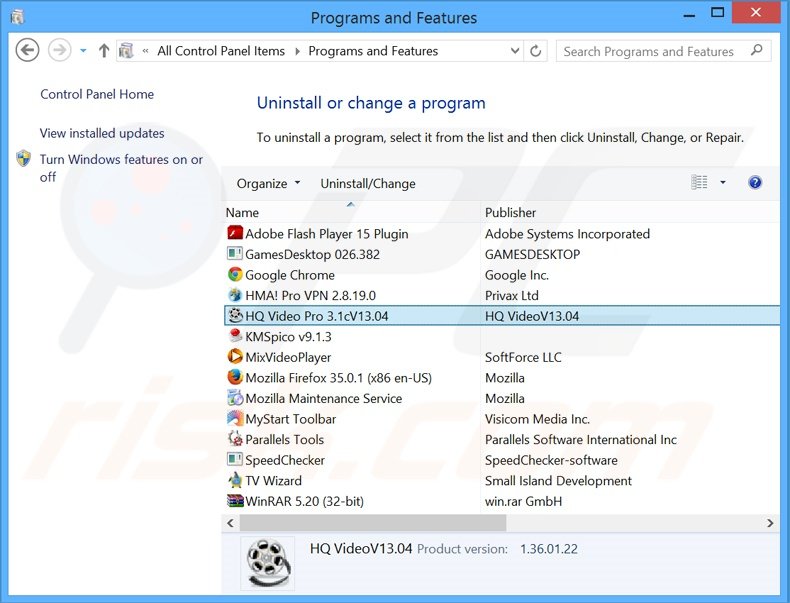Click Programs and Features breadcrumb
The height and width of the screenshot is (603, 790).
(373, 51)
